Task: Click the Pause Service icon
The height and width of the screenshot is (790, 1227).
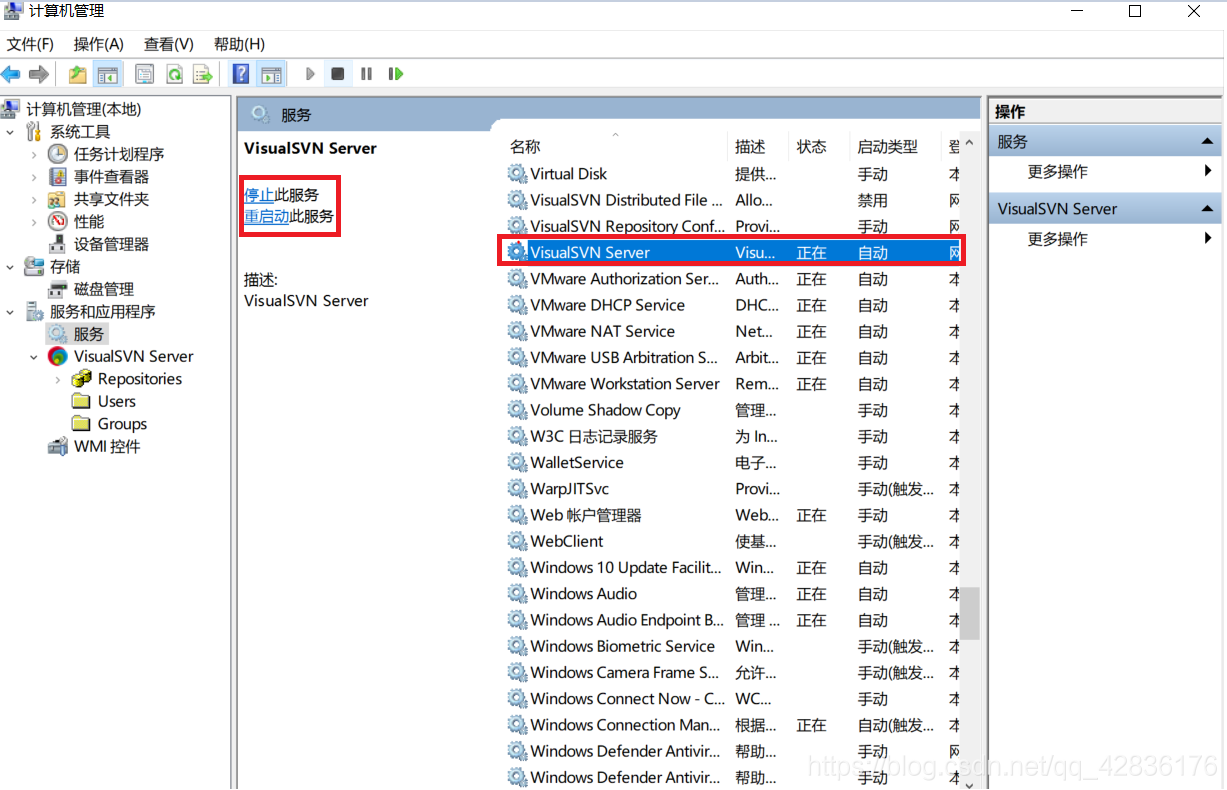Action: [x=367, y=74]
